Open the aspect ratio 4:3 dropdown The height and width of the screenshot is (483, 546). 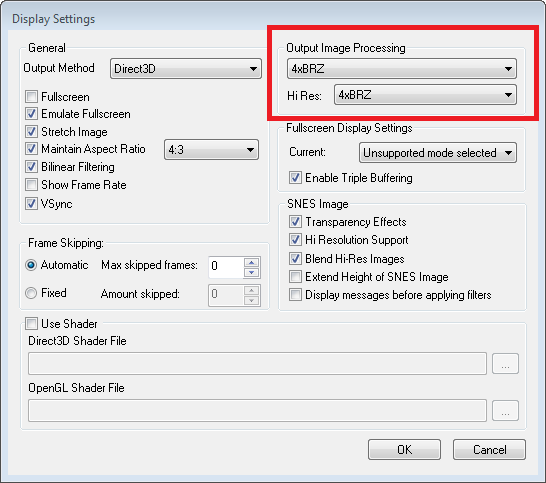pyautogui.click(x=211, y=150)
